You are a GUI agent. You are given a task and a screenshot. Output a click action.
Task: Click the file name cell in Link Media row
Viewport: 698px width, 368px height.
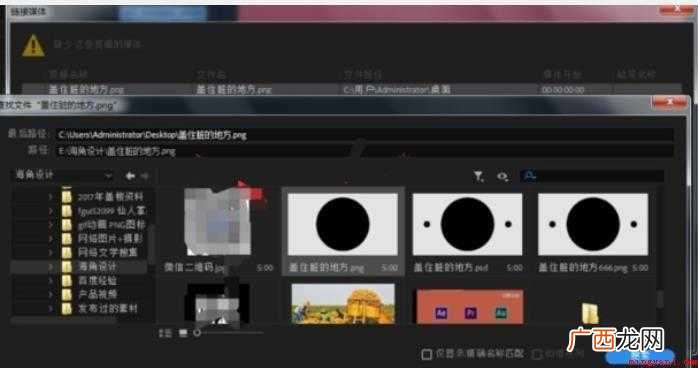(233, 89)
